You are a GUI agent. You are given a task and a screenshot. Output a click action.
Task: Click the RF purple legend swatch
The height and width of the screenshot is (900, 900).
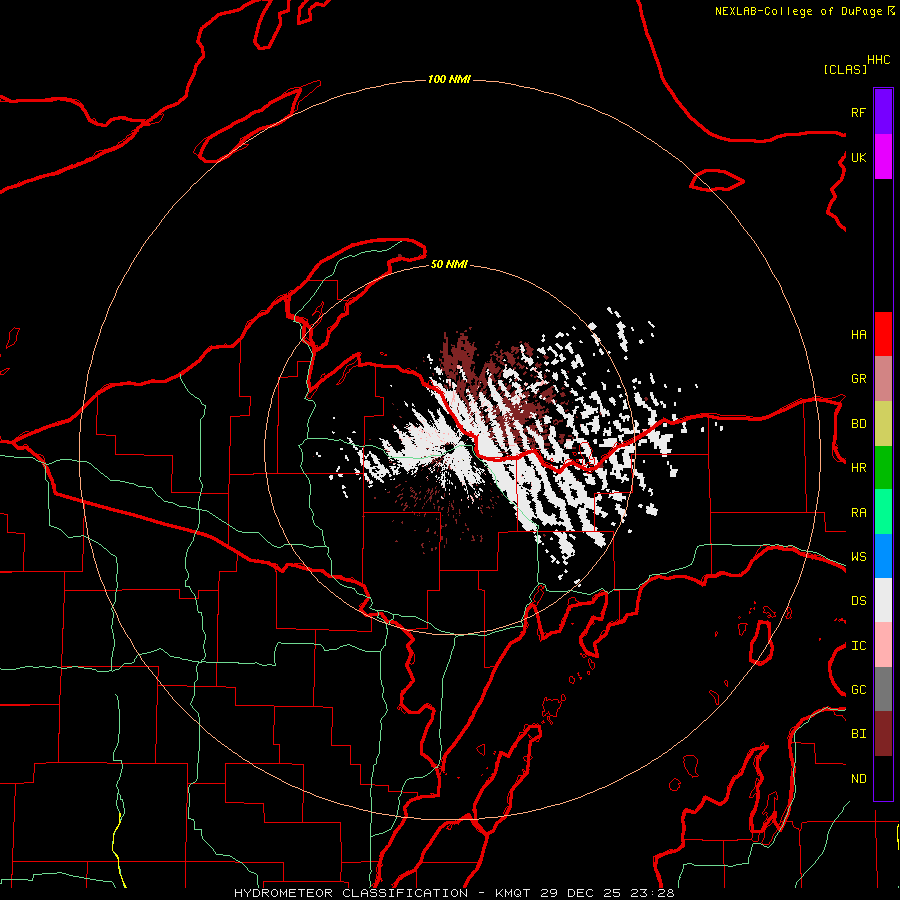[x=883, y=112]
